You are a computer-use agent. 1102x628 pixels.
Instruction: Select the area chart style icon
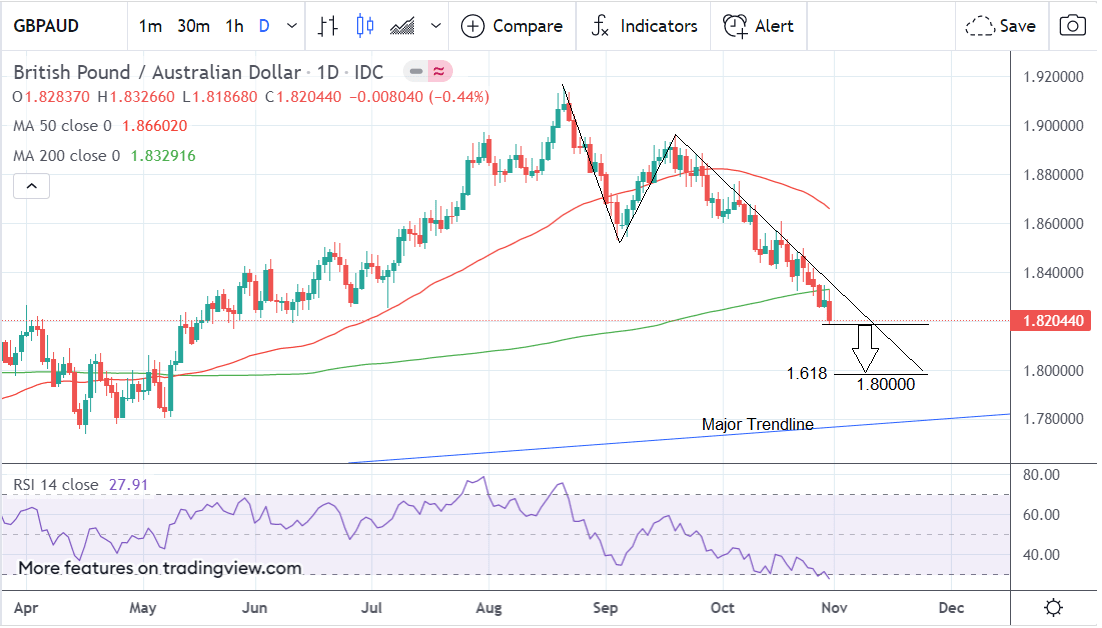point(403,26)
